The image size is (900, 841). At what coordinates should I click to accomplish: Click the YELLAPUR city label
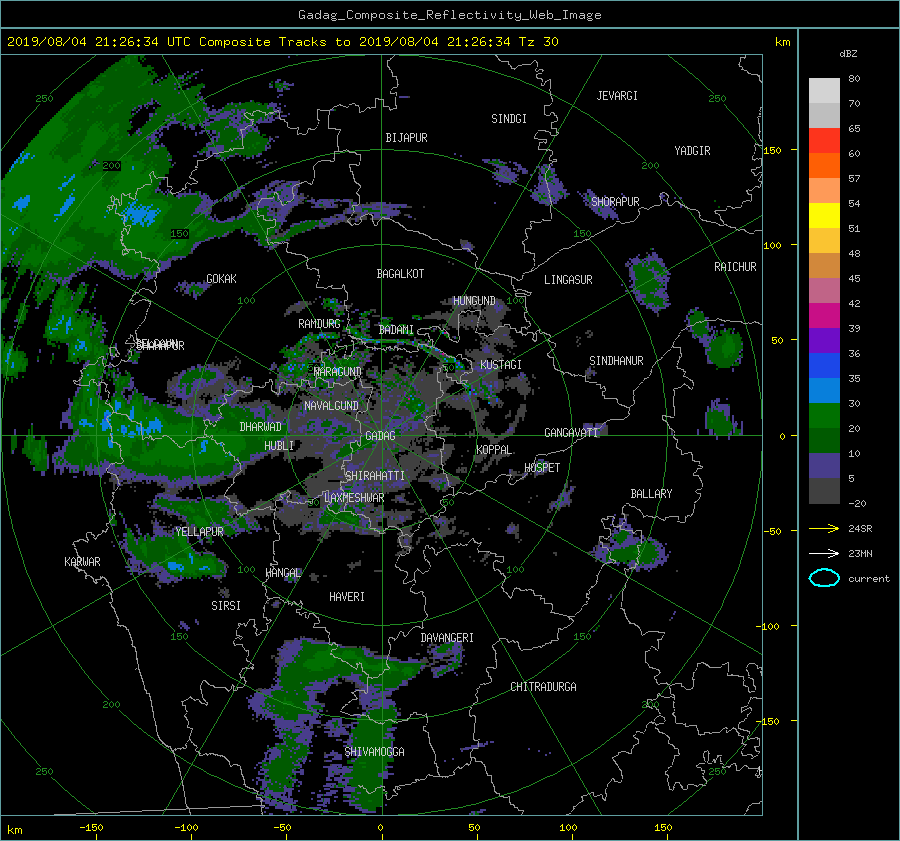199,532
